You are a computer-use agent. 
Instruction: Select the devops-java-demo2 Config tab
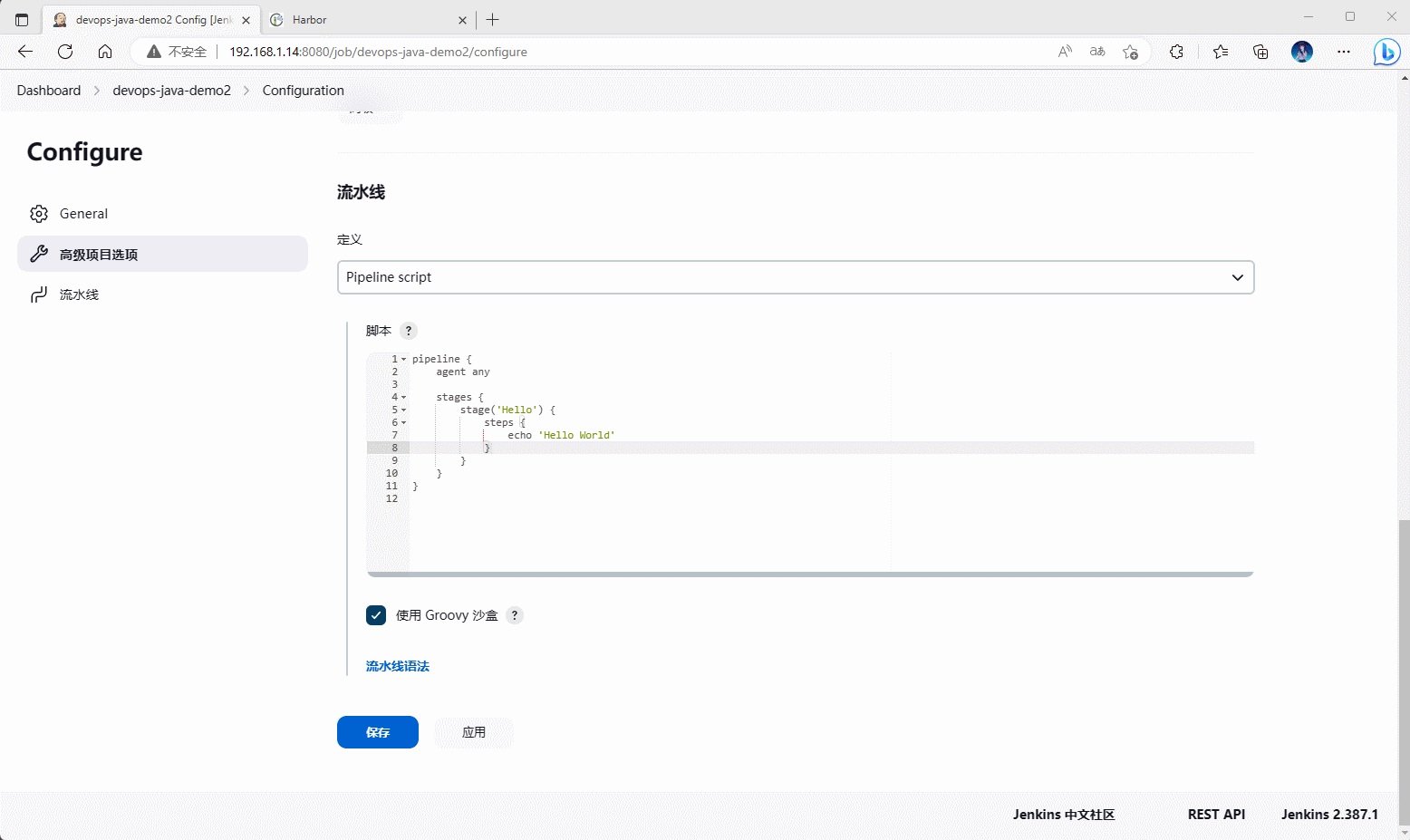tap(151, 20)
